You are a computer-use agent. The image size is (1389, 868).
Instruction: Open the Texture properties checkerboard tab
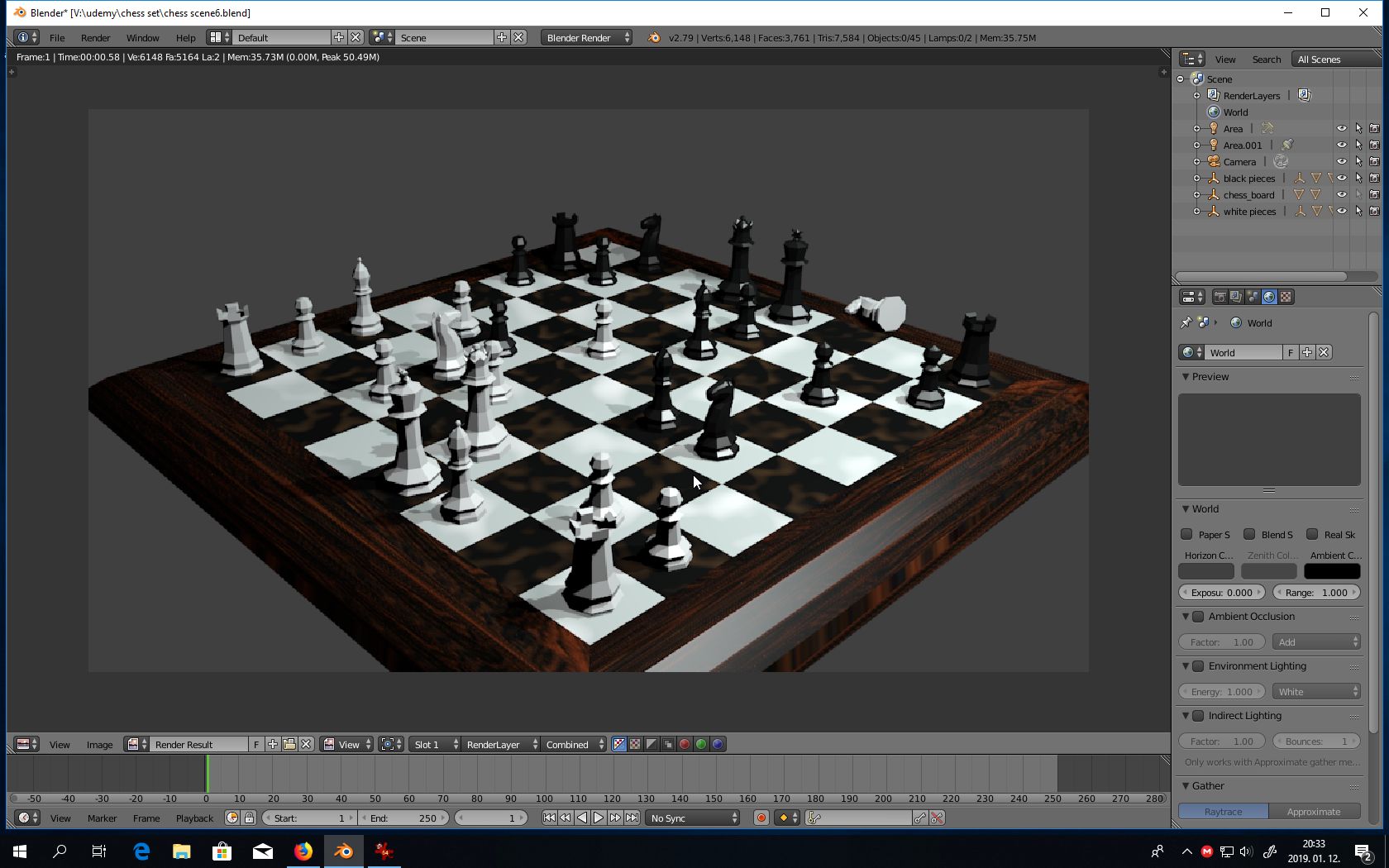click(1286, 297)
